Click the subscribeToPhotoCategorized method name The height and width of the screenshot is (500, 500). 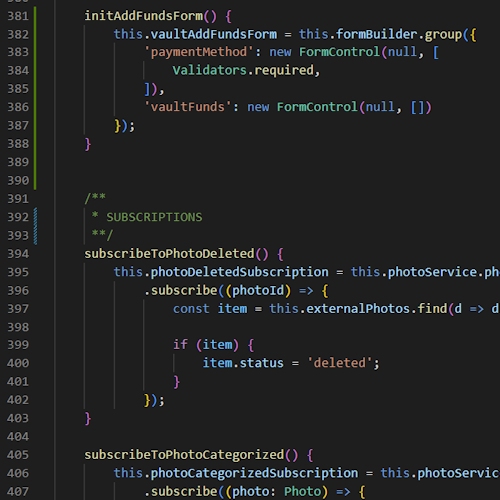coord(184,455)
